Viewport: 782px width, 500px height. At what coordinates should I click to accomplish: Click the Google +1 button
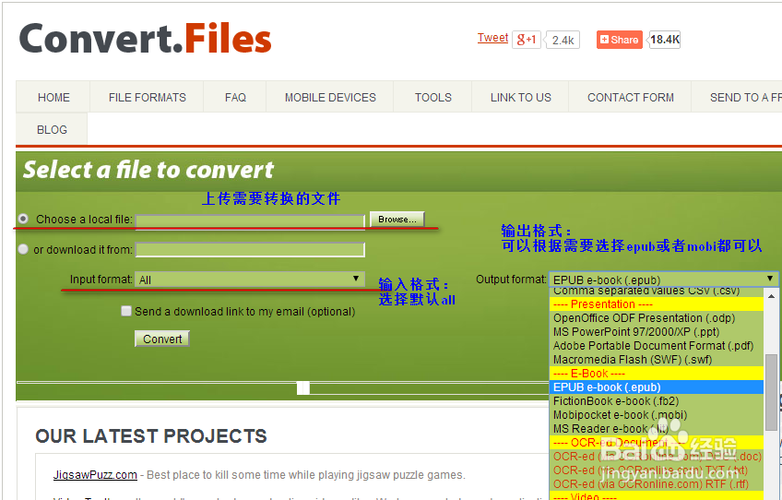tap(526, 39)
